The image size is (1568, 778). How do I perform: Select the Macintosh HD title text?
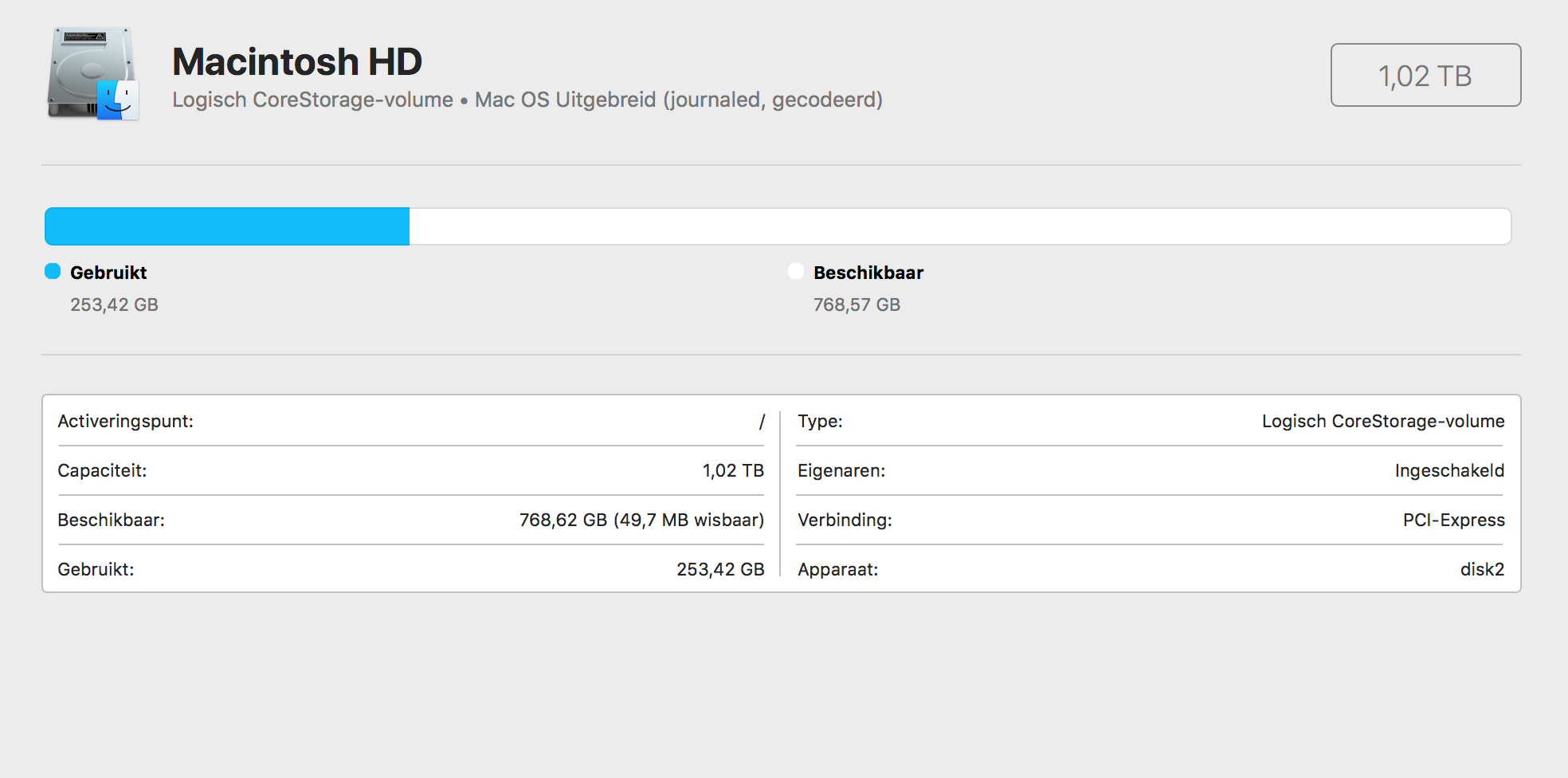click(x=297, y=61)
